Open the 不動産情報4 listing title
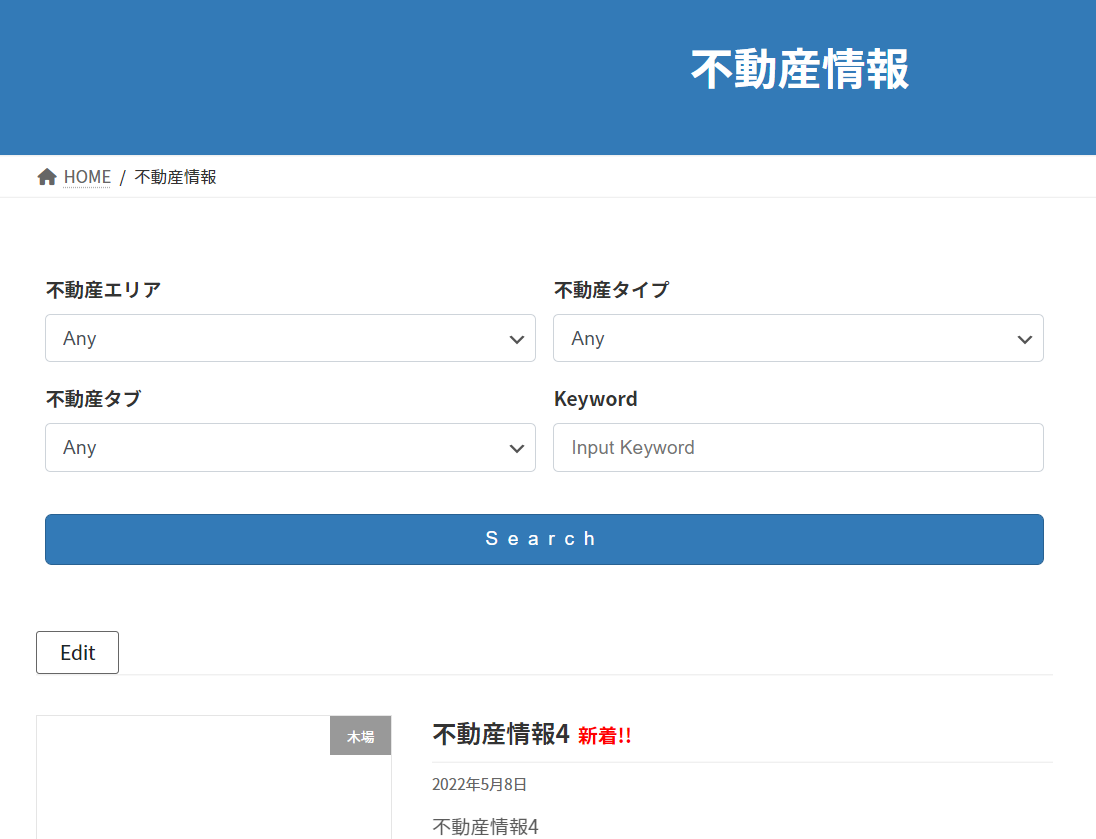Viewport: 1096px width, 839px height. coord(500,734)
